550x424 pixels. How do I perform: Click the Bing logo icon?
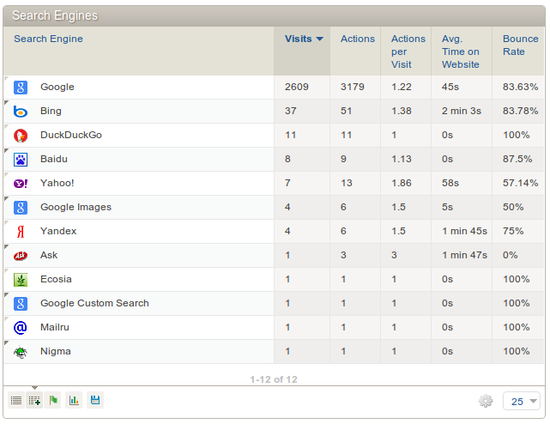(x=20, y=112)
